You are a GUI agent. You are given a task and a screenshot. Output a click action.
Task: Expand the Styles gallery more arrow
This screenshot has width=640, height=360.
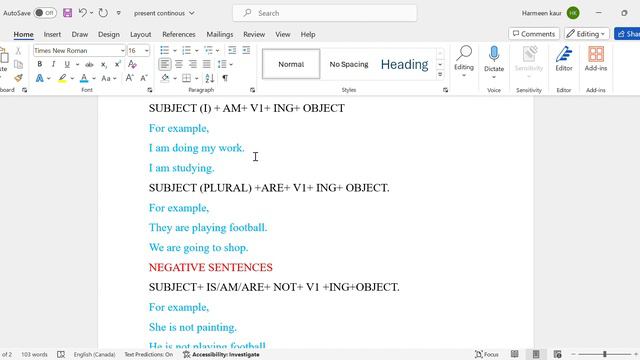(x=440, y=75)
